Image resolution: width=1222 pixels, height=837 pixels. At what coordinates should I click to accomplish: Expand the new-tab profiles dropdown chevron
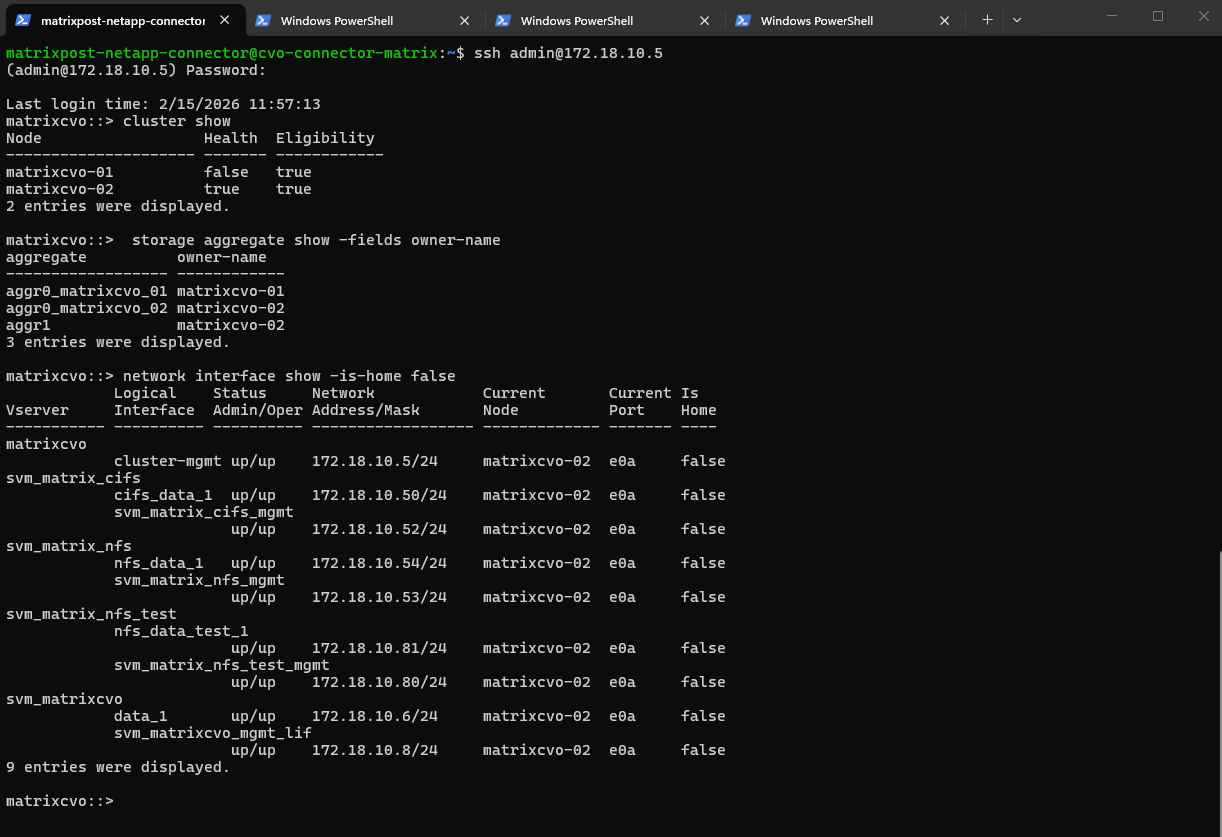click(x=1017, y=20)
